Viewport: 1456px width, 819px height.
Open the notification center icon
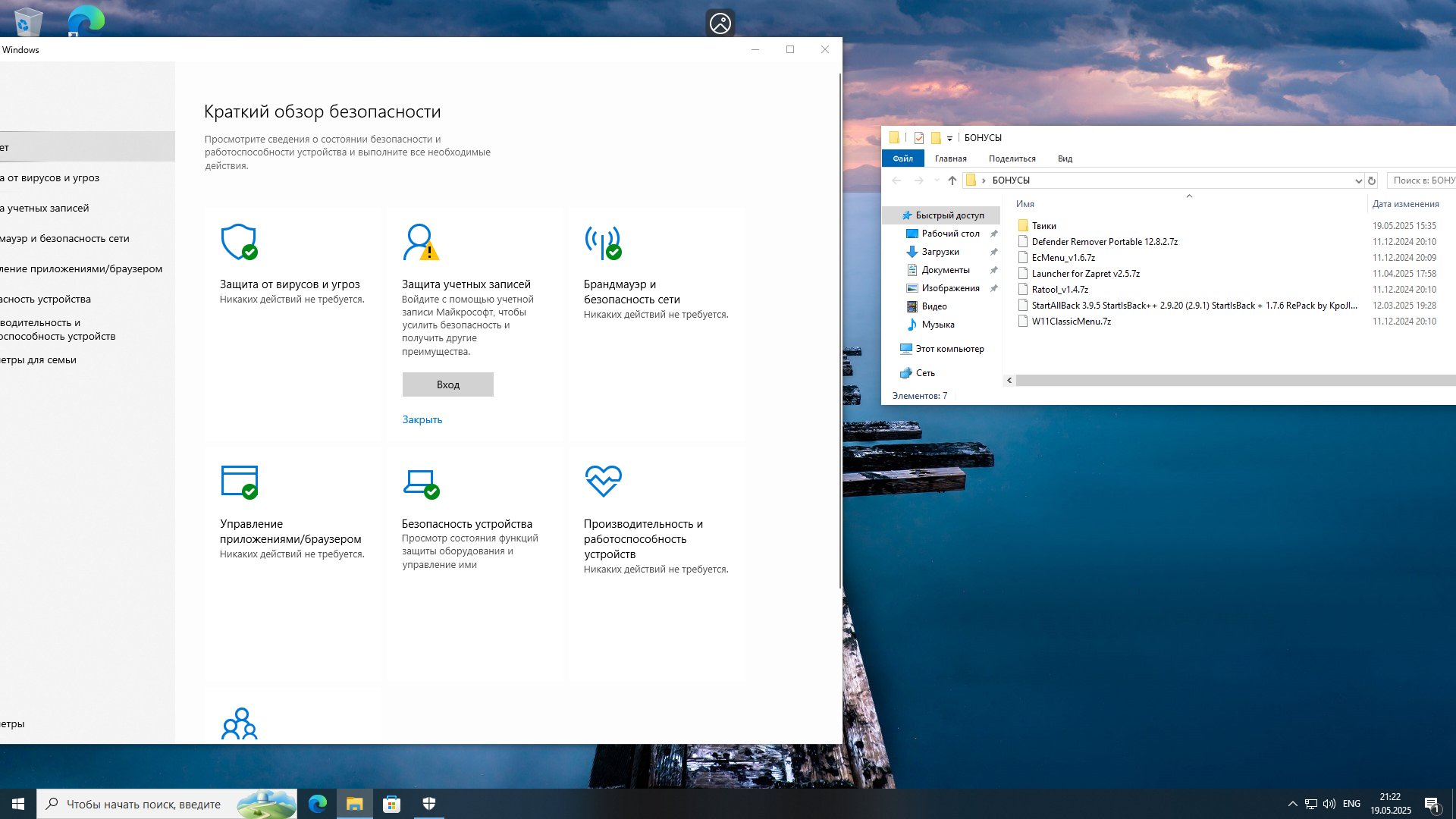click(1432, 805)
